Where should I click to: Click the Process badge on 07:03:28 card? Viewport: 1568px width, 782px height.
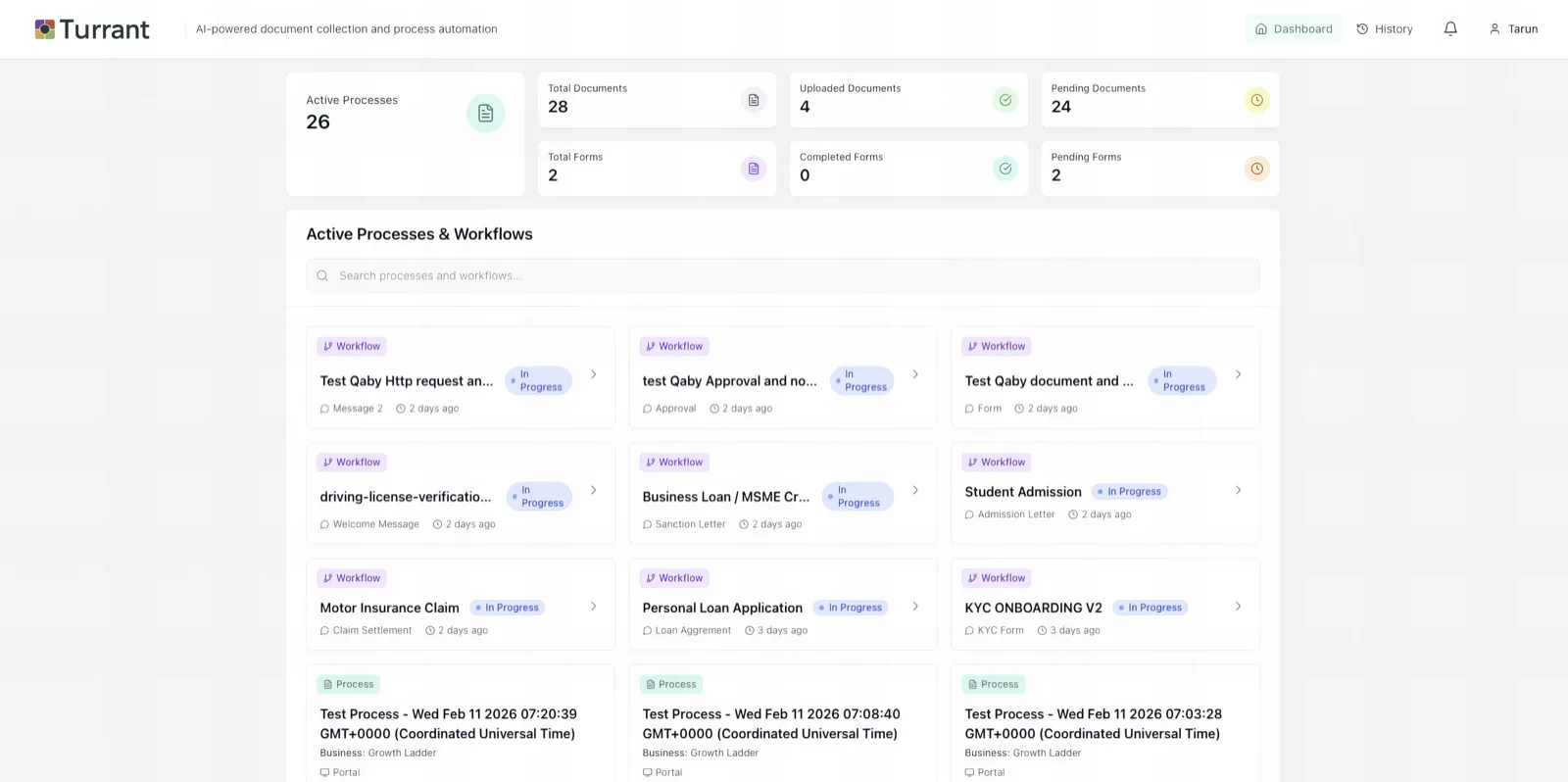point(993,684)
